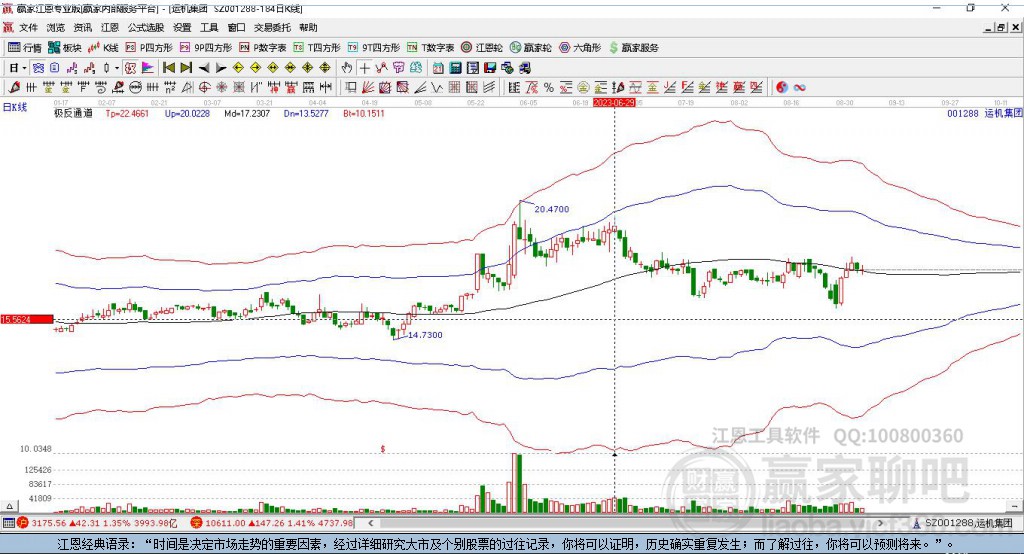Open the 浏览 menu
Viewport: 1024px width, 554px height.
tap(56, 27)
